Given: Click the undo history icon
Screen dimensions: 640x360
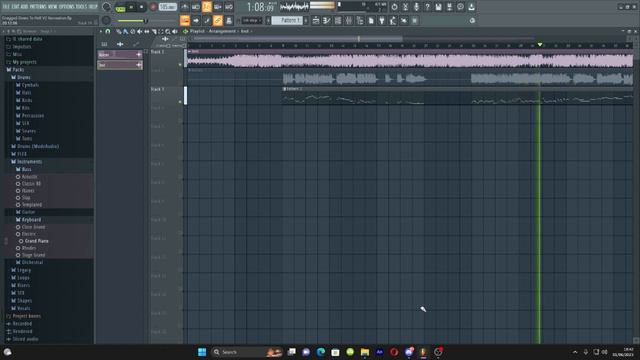Looking at the screenshot, I should [394, 7].
